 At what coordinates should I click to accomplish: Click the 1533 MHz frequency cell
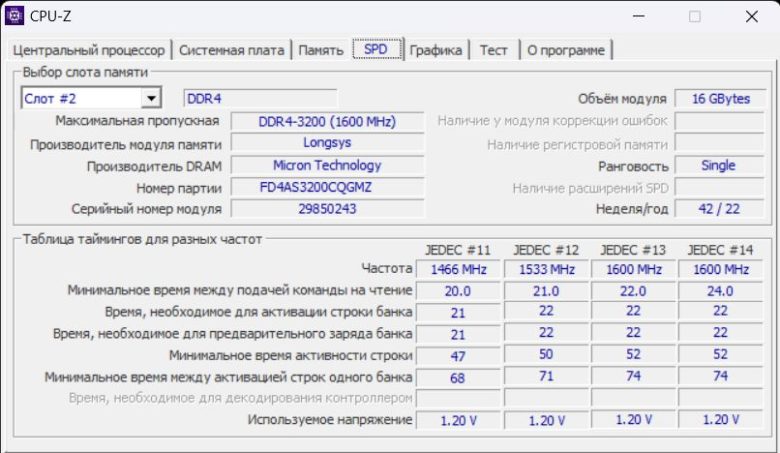(x=546, y=269)
